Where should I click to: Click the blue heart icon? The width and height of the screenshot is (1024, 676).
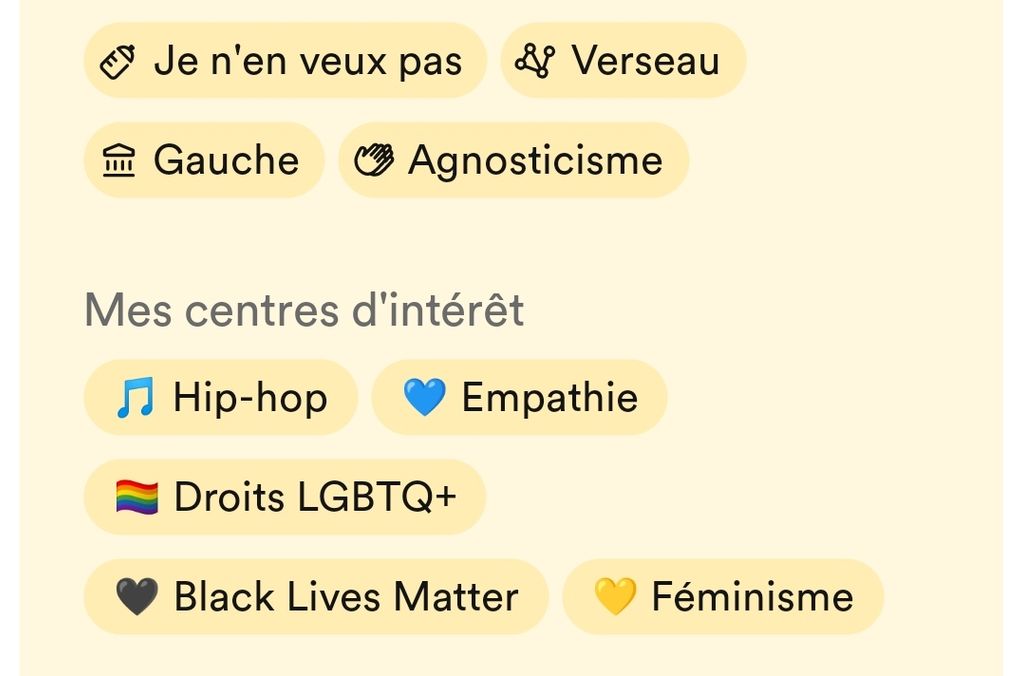click(423, 398)
